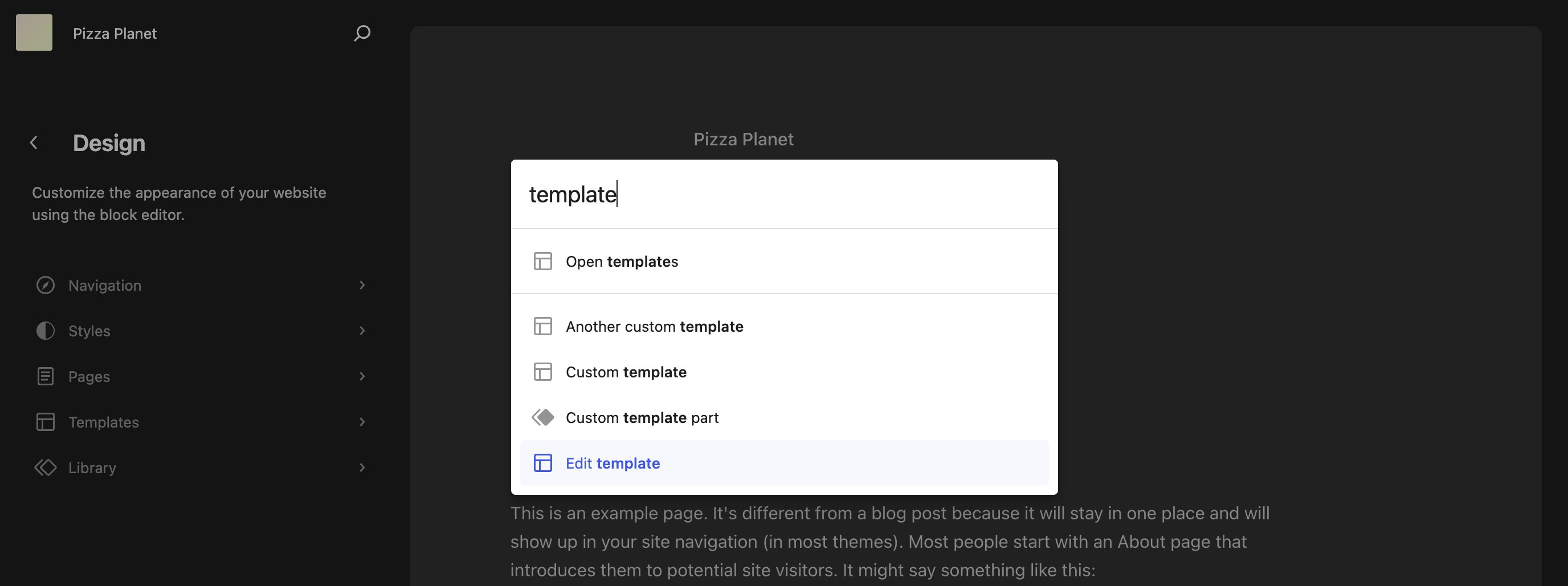This screenshot has height=586, width=1568.
Task: Choose Open templates from the command palette
Action: (622, 261)
